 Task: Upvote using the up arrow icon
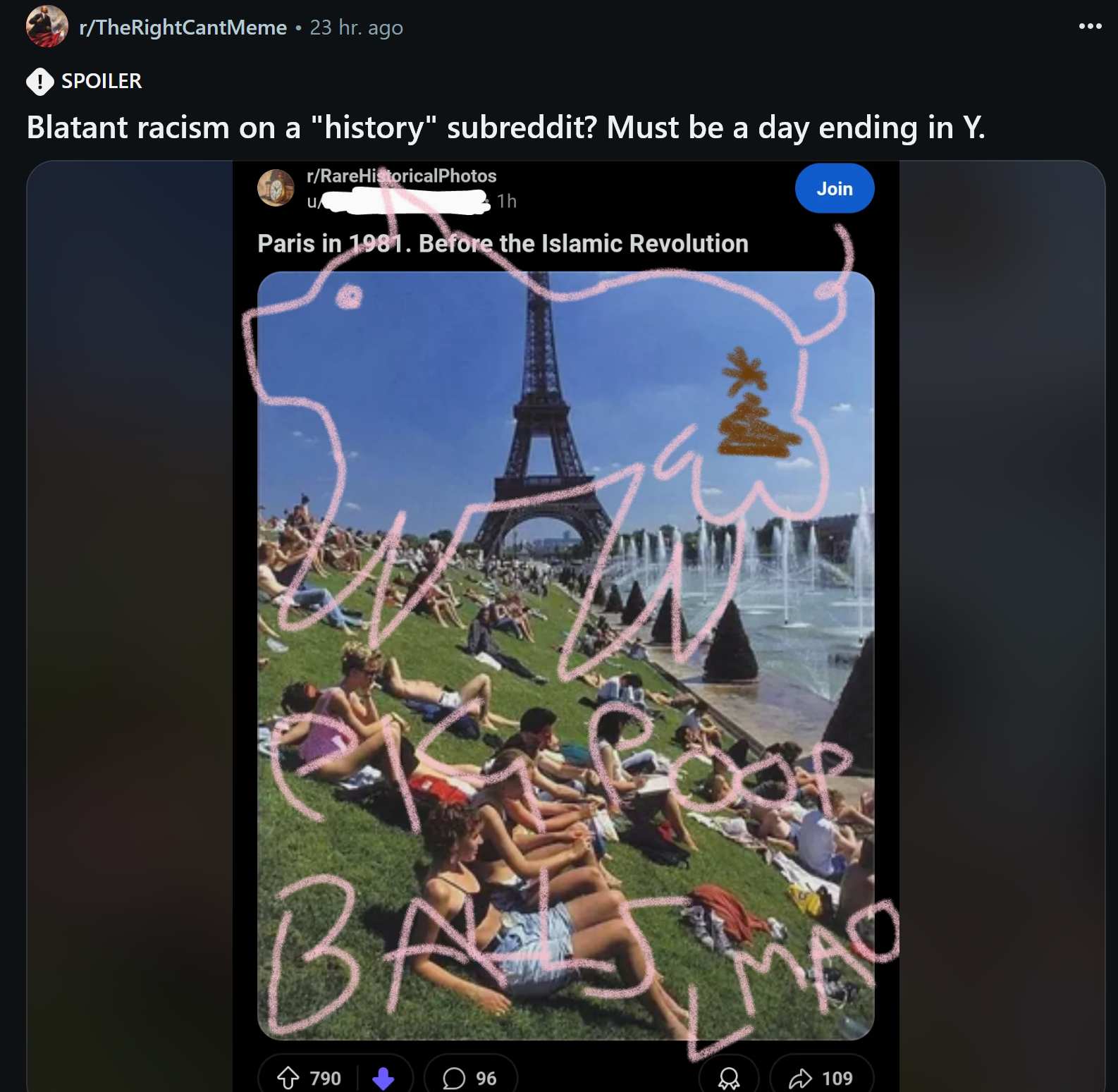tap(288, 1078)
